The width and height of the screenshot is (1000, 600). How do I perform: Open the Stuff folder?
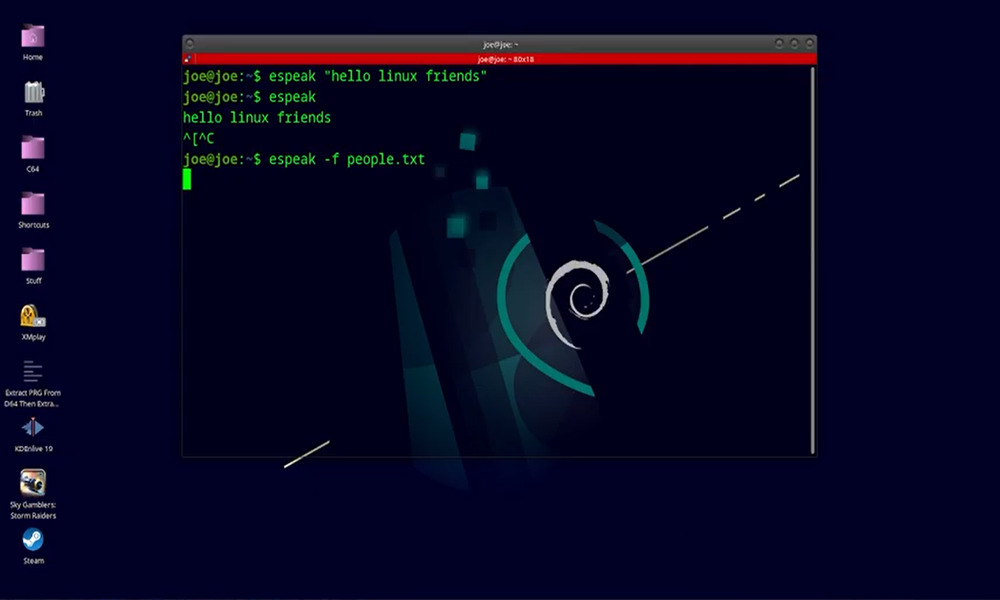[33, 261]
